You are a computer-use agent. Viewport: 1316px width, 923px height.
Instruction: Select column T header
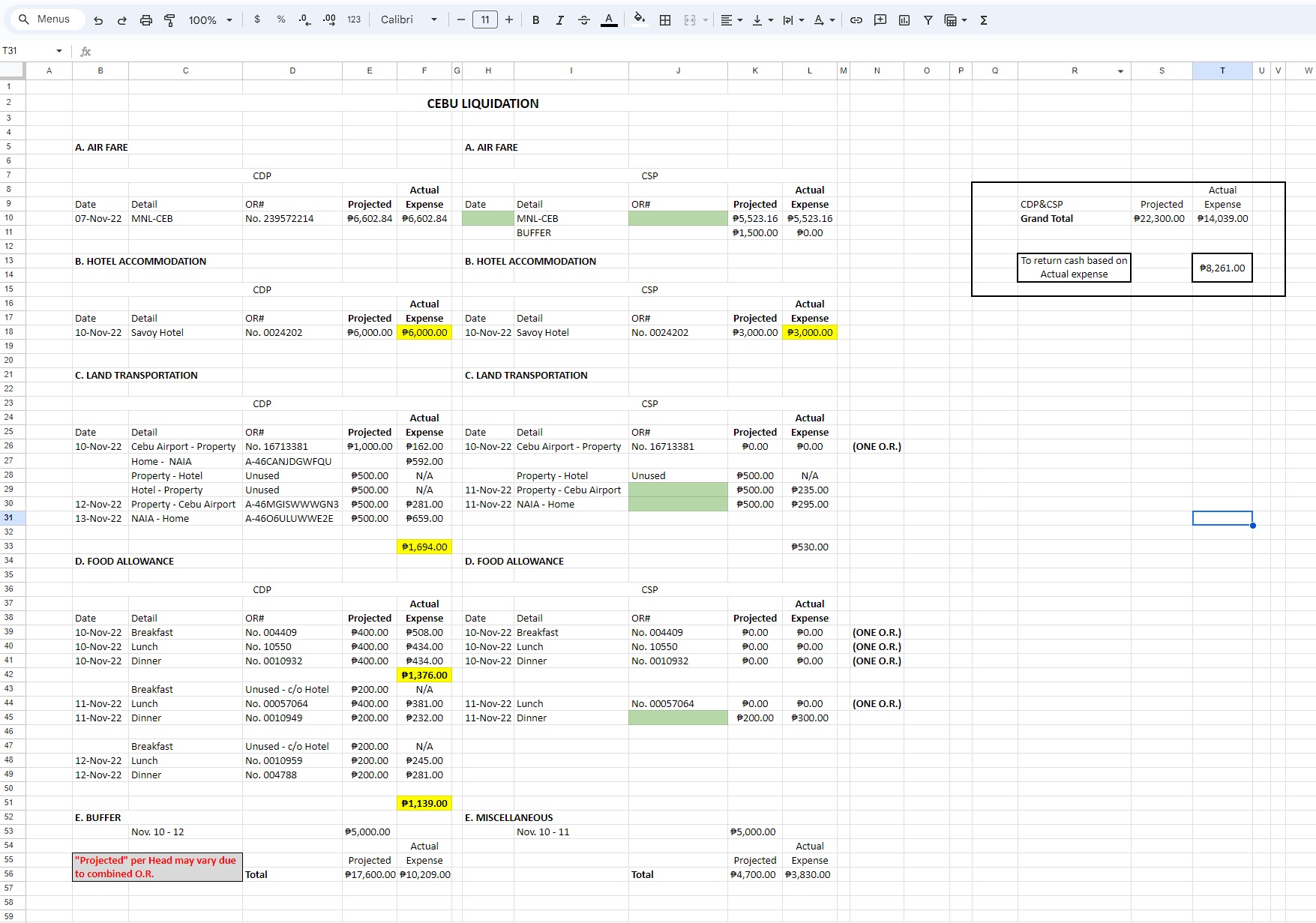tap(1222, 70)
